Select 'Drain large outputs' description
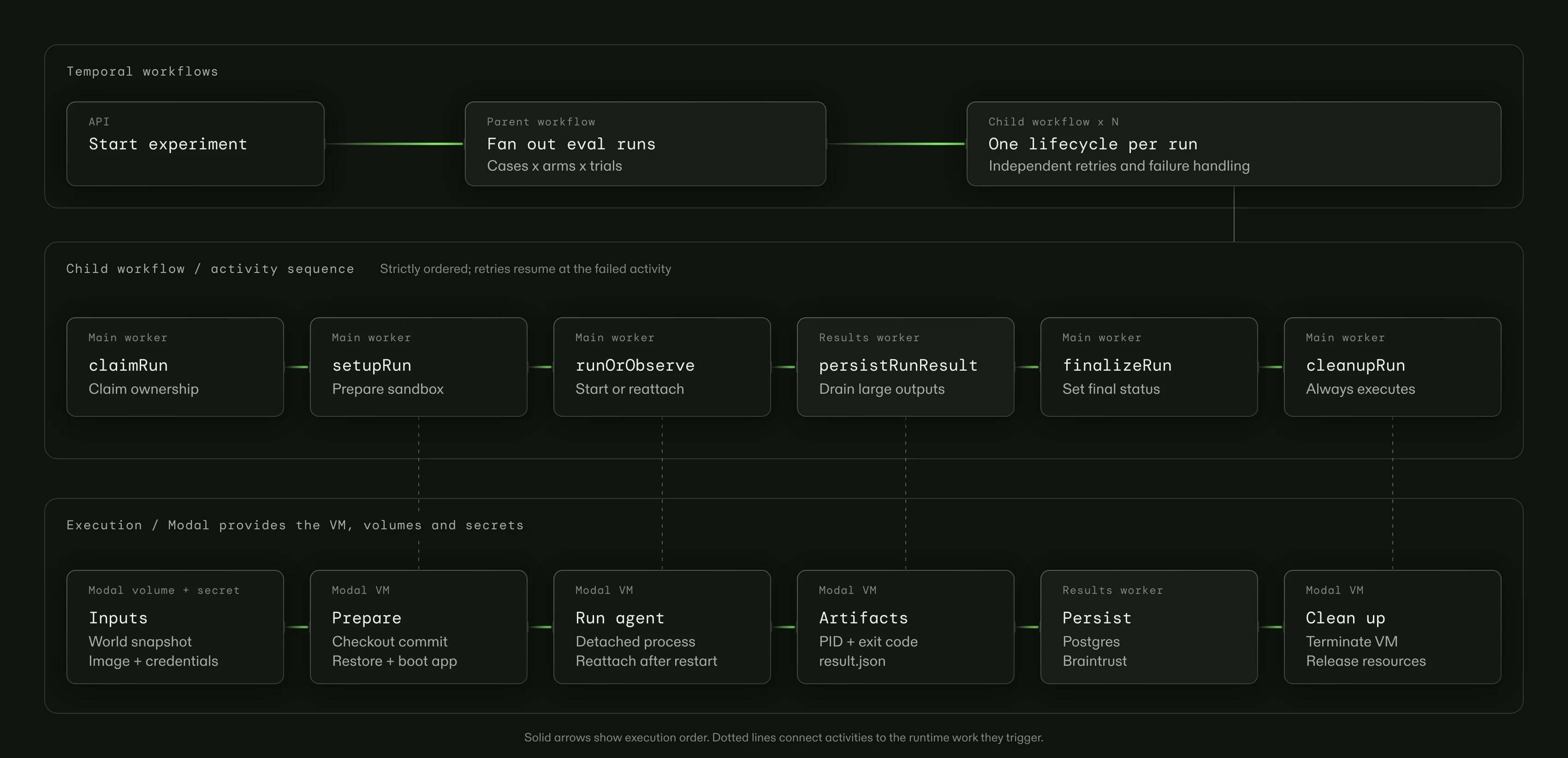The image size is (1568, 758). coord(882,389)
